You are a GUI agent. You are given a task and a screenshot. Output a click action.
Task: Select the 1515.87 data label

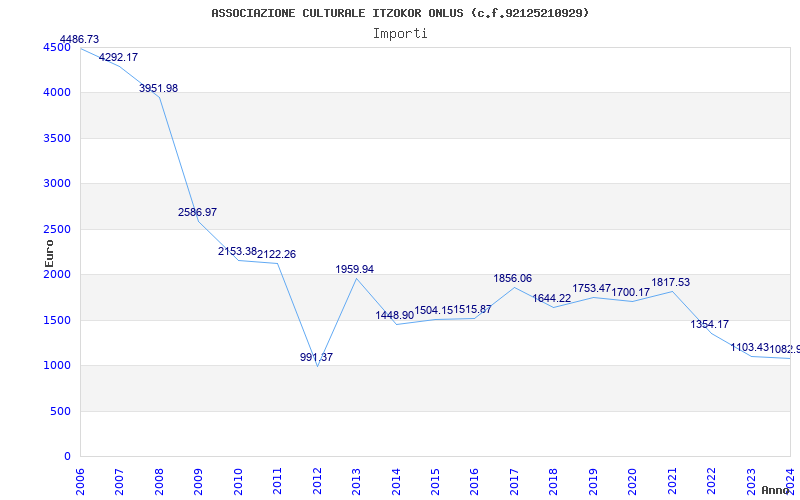click(x=473, y=309)
